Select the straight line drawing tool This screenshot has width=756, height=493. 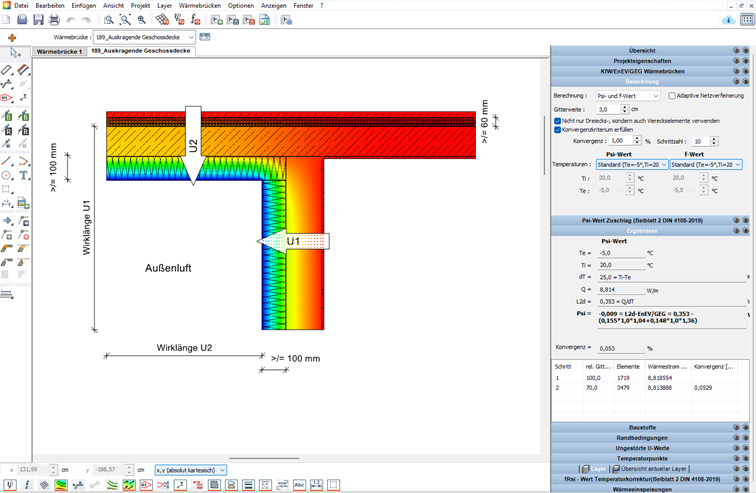click(7, 161)
